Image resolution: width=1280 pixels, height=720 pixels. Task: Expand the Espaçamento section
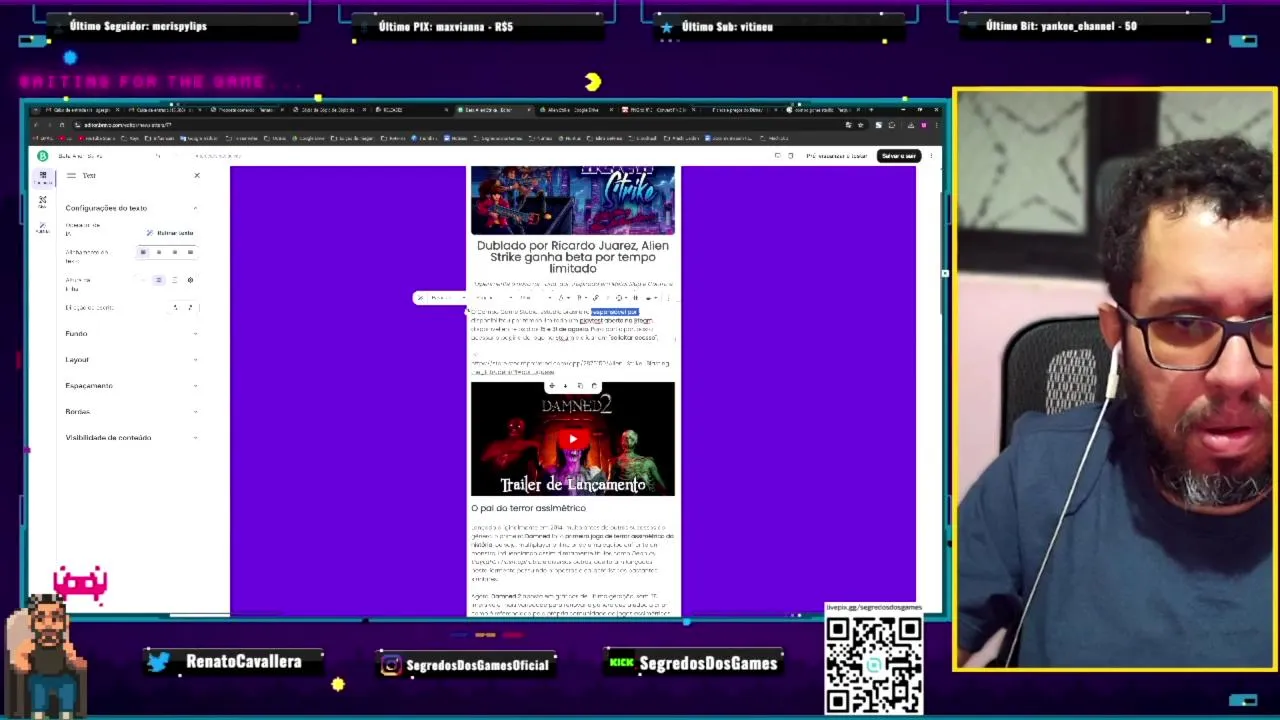[x=131, y=385]
